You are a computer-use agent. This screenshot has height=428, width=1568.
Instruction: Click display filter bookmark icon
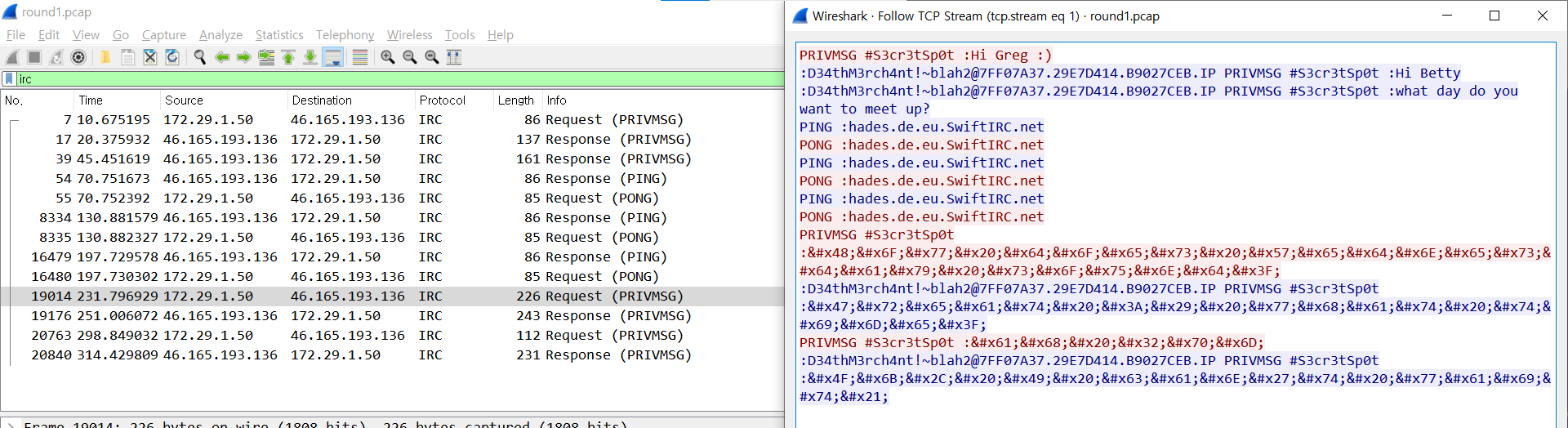click(x=9, y=79)
